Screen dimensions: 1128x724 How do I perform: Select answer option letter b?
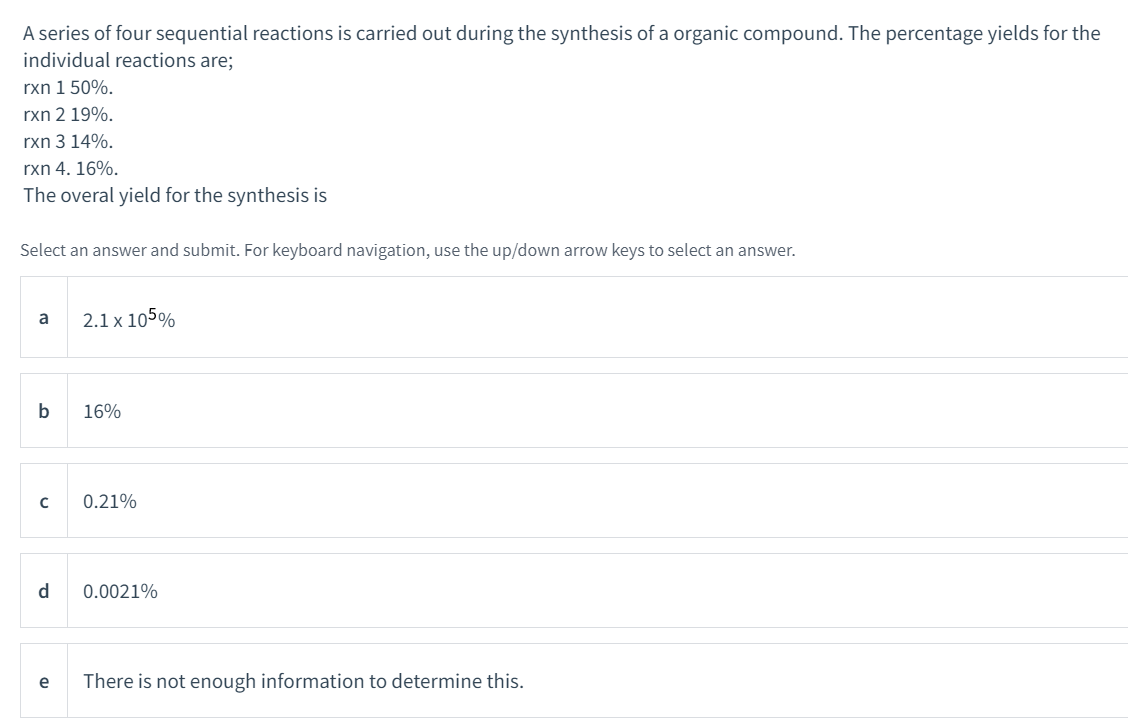(43, 410)
